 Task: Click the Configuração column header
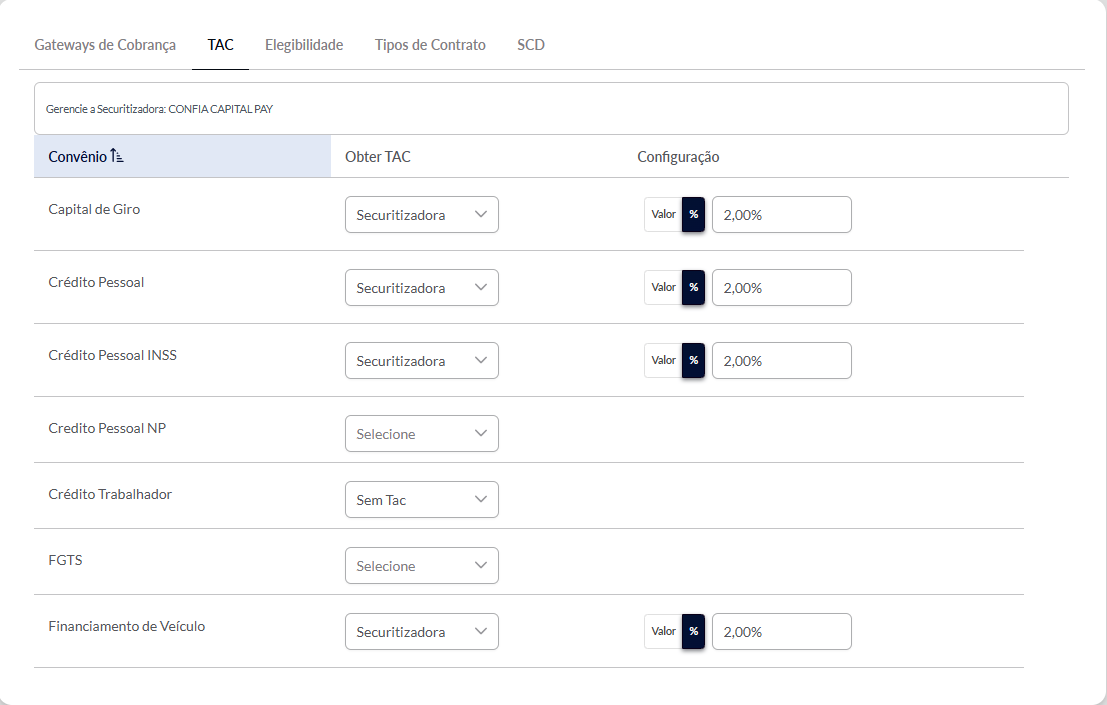point(678,157)
